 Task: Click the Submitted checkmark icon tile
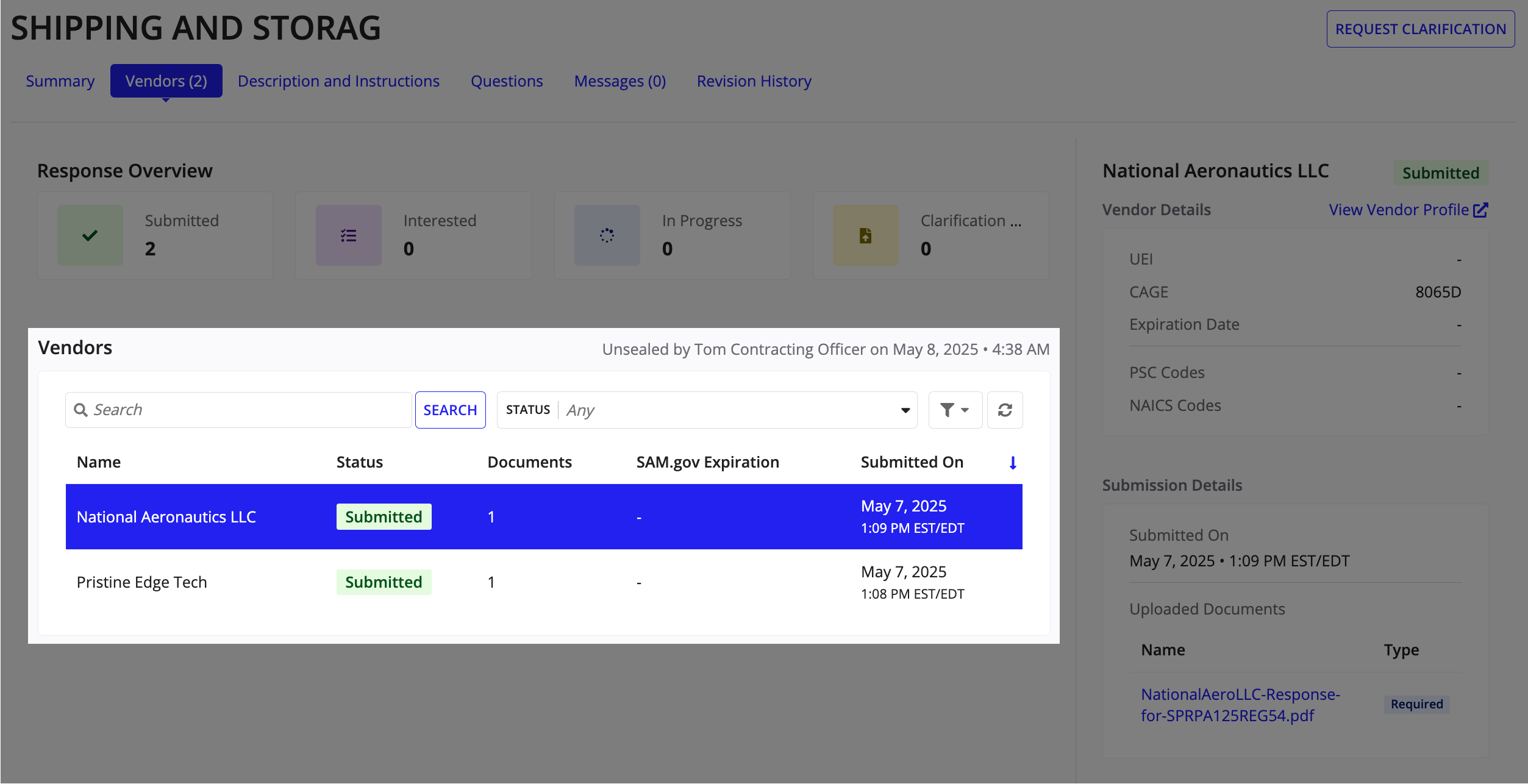point(90,235)
